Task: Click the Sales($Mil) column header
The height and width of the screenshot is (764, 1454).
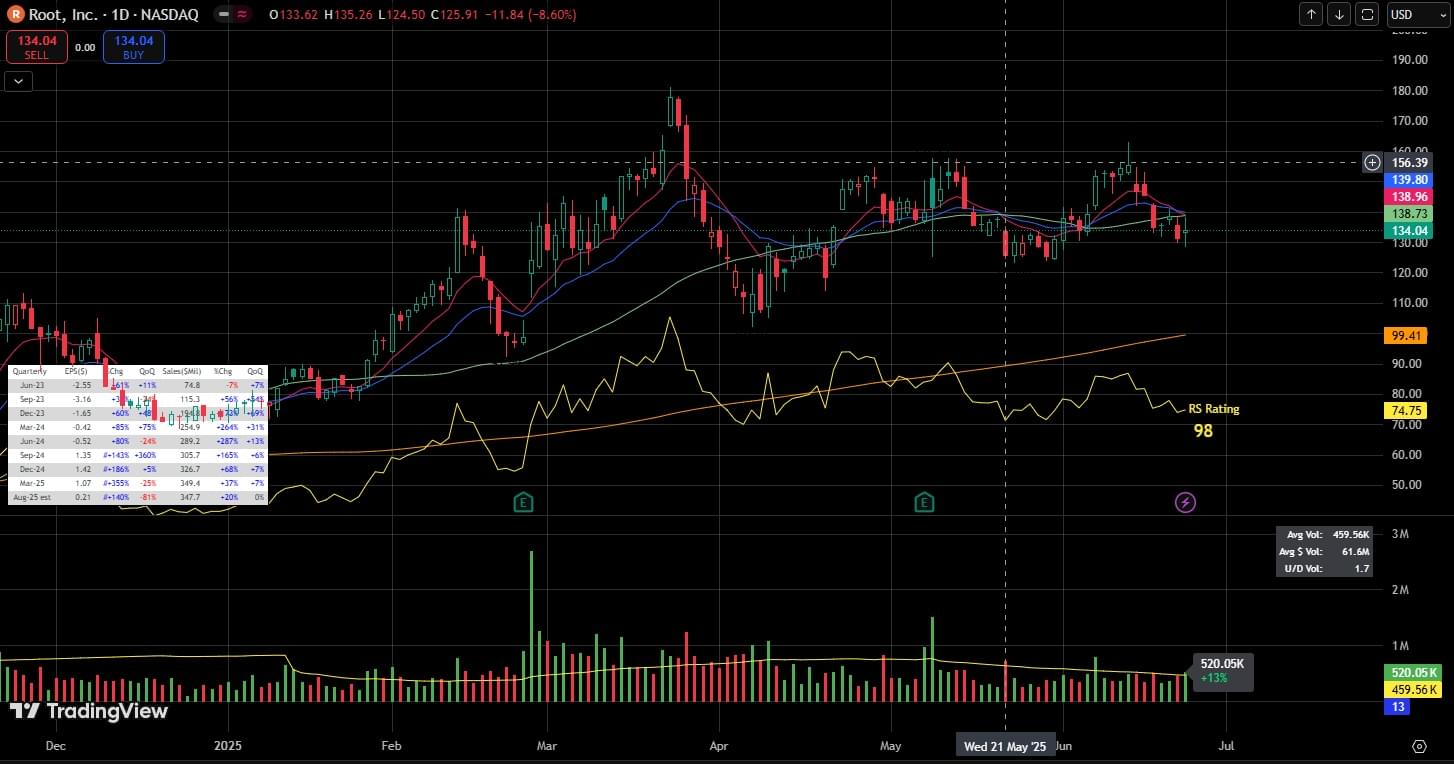Action: tap(182, 371)
